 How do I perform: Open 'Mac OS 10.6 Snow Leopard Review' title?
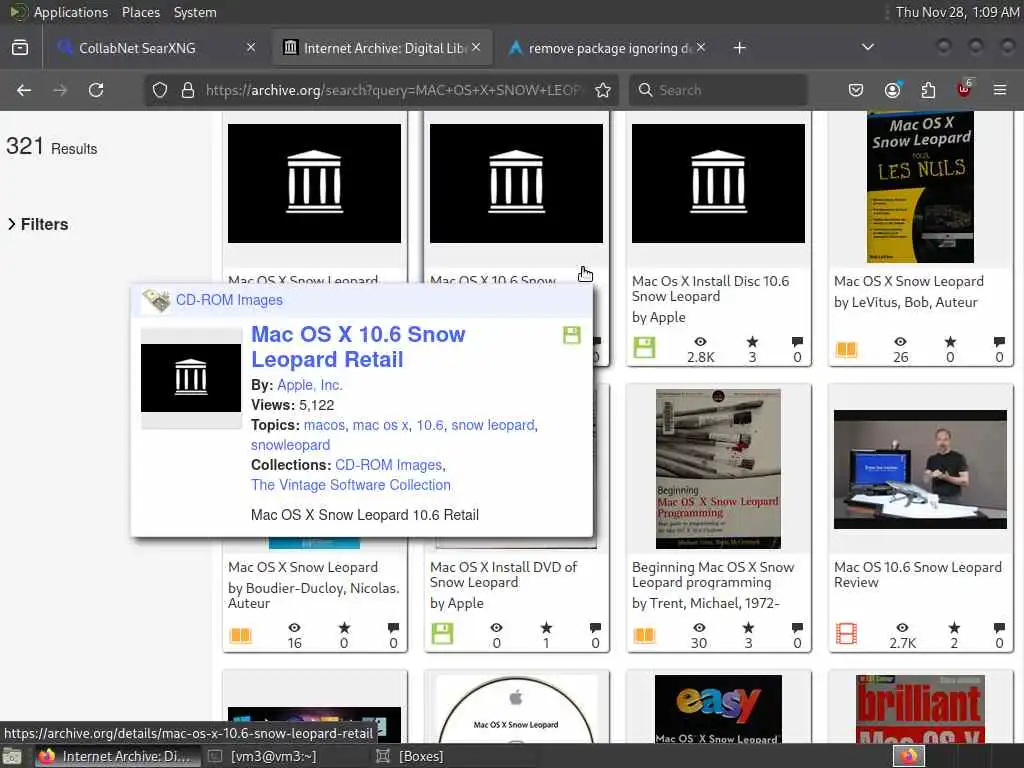point(918,575)
